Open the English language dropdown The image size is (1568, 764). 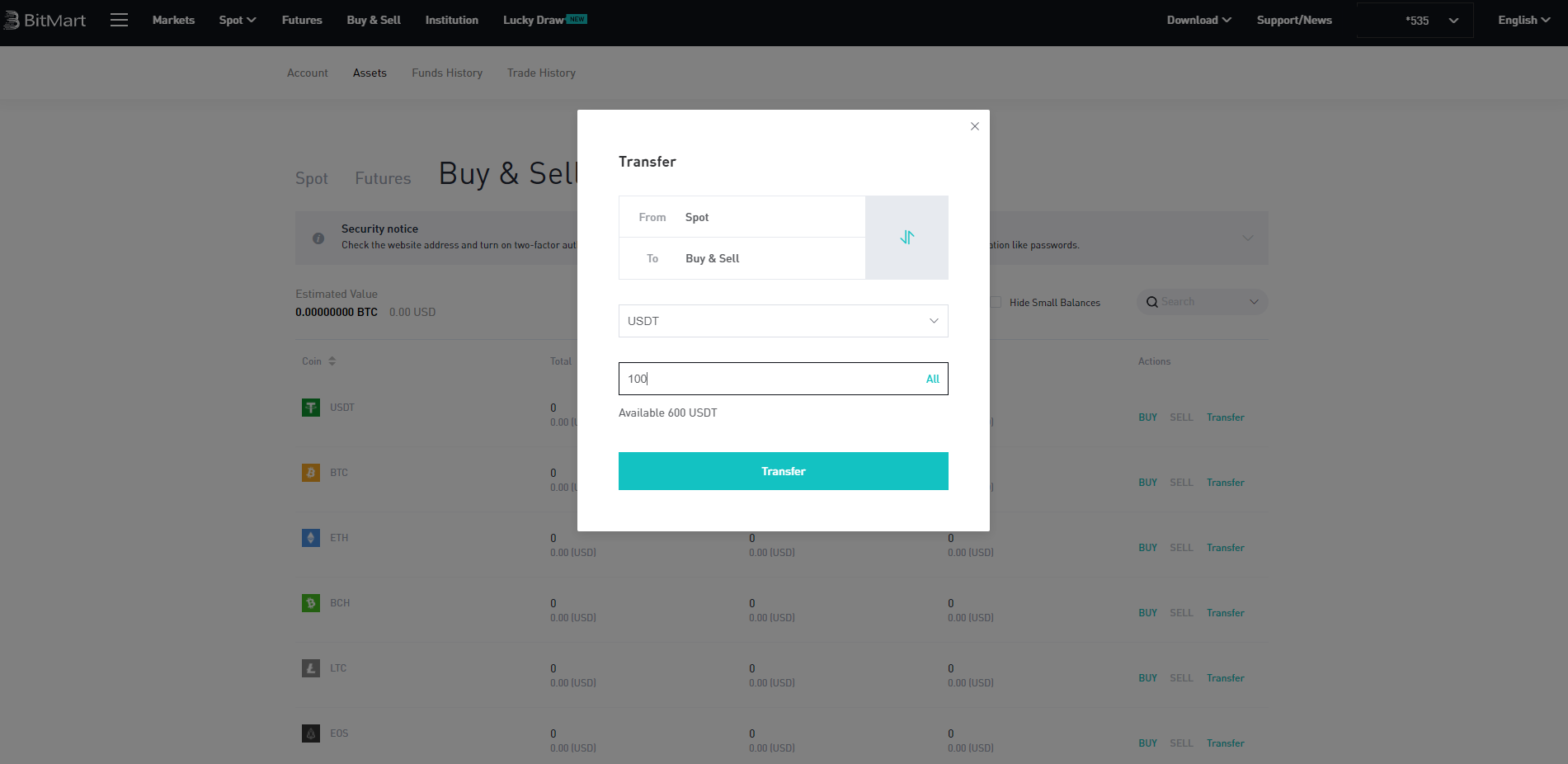click(x=1523, y=20)
